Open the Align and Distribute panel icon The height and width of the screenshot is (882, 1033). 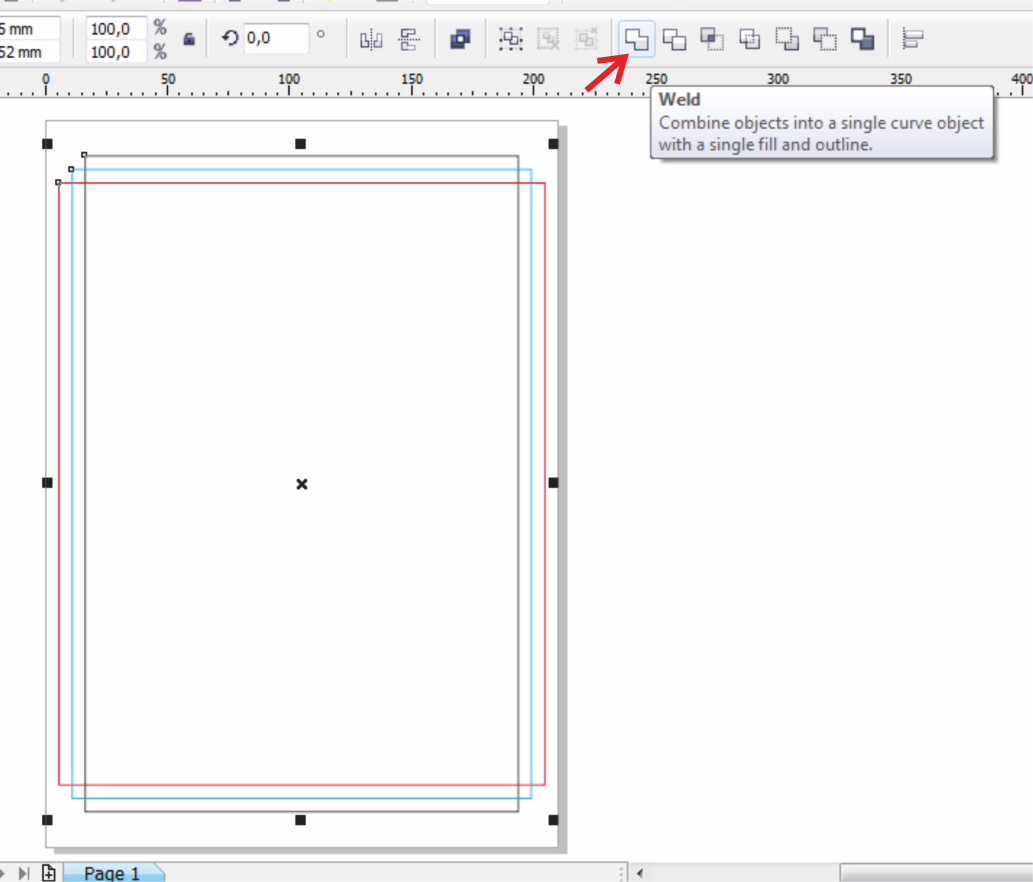pos(911,38)
